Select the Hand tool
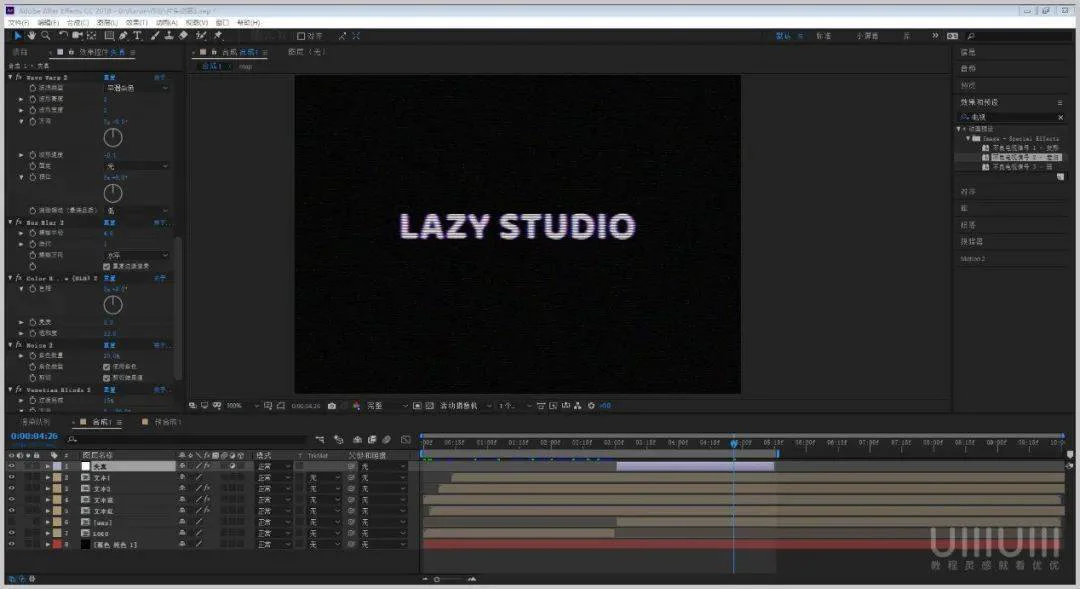This screenshot has width=1080, height=589. click(x=32, y=36)
